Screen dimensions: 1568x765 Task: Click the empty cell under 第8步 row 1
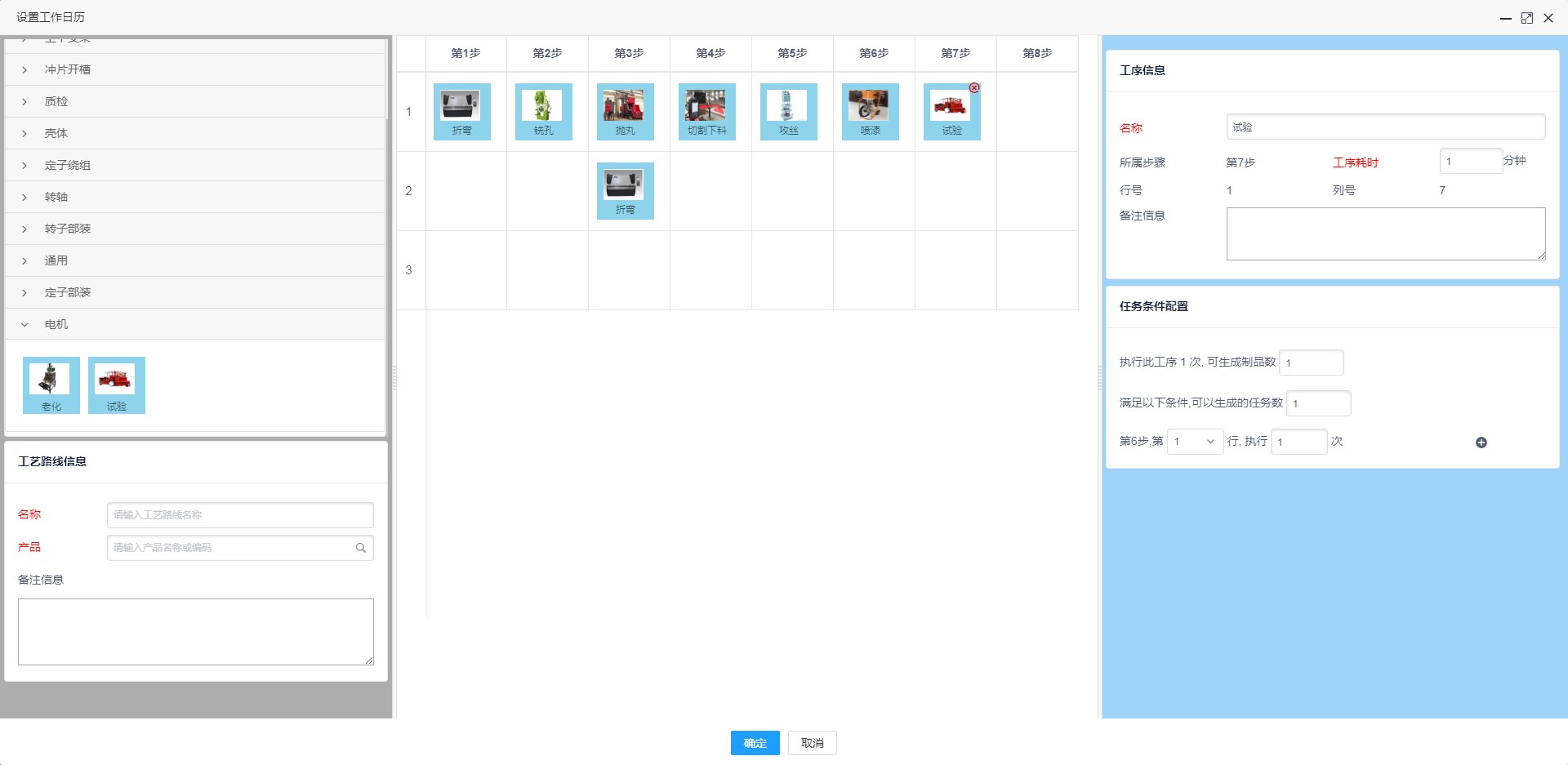tap(1037, 112)
